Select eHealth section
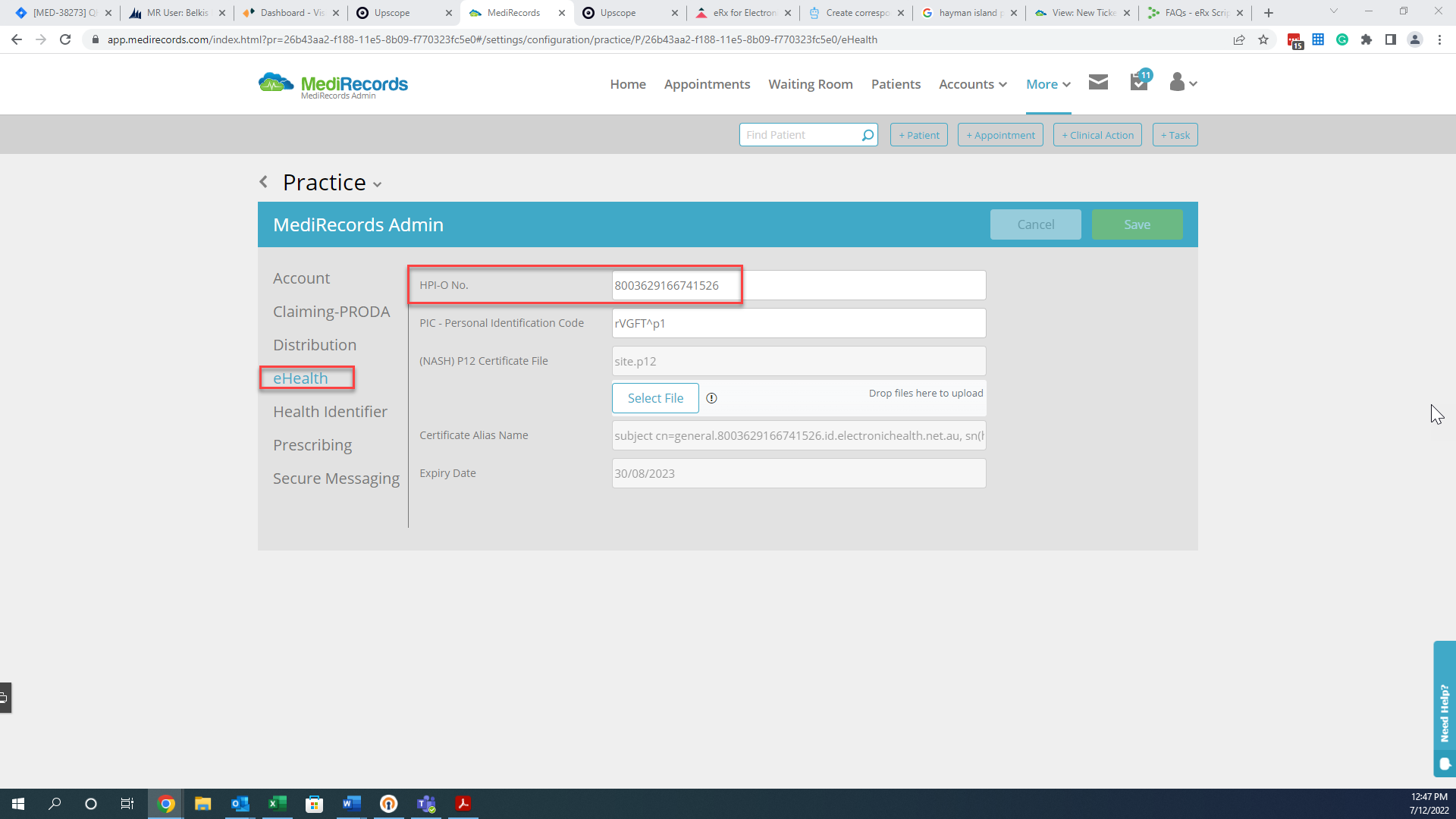 tap(300, 378)
